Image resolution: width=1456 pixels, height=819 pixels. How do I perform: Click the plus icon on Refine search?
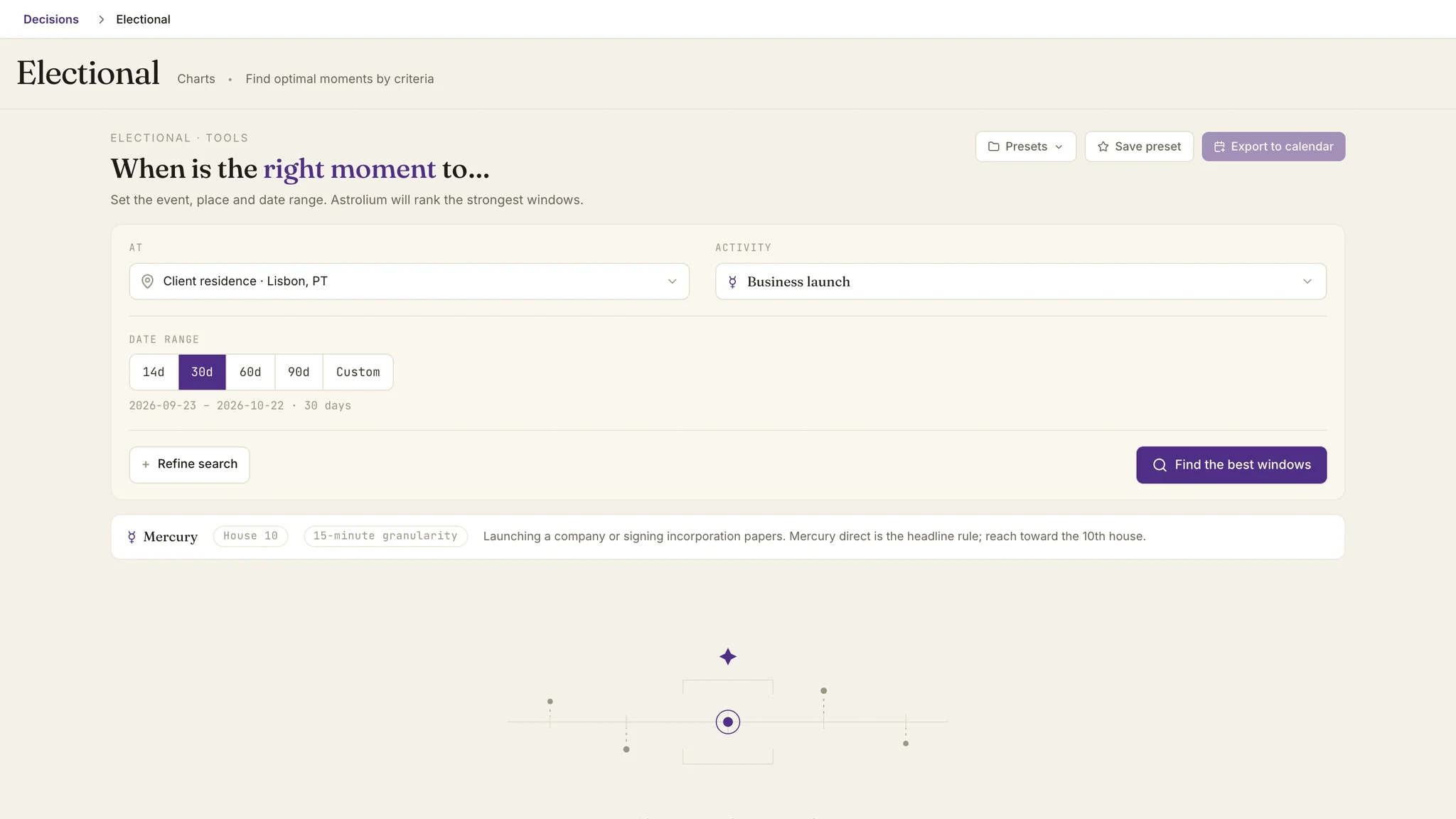pyautogui.click(x=146, y=464)
